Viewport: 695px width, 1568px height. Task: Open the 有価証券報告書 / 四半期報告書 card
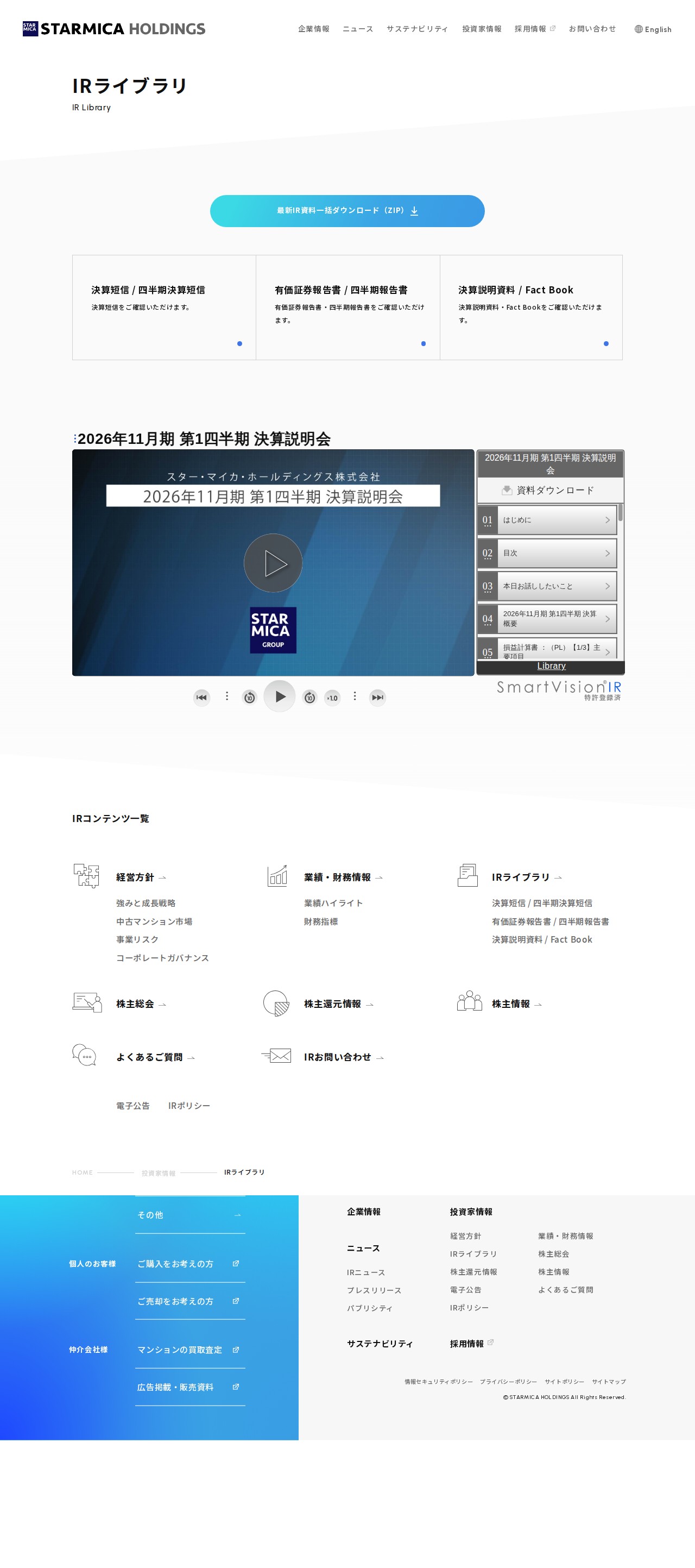point(348,308)
